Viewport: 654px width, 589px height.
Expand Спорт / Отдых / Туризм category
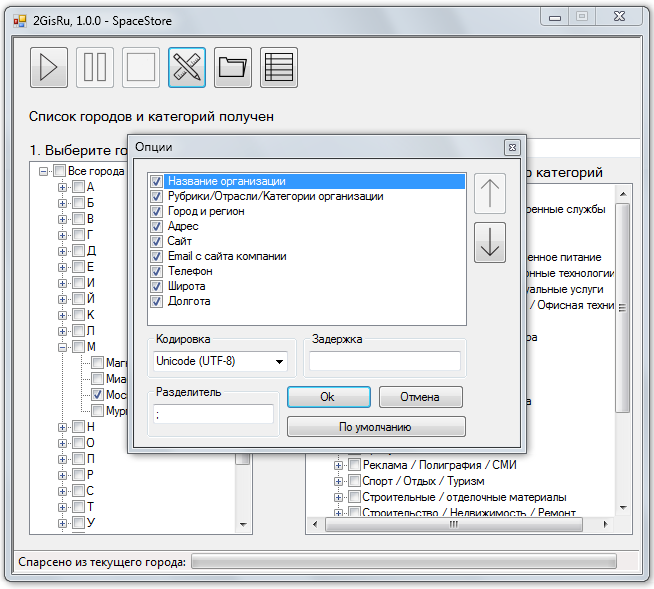click(x=338, y=481)
